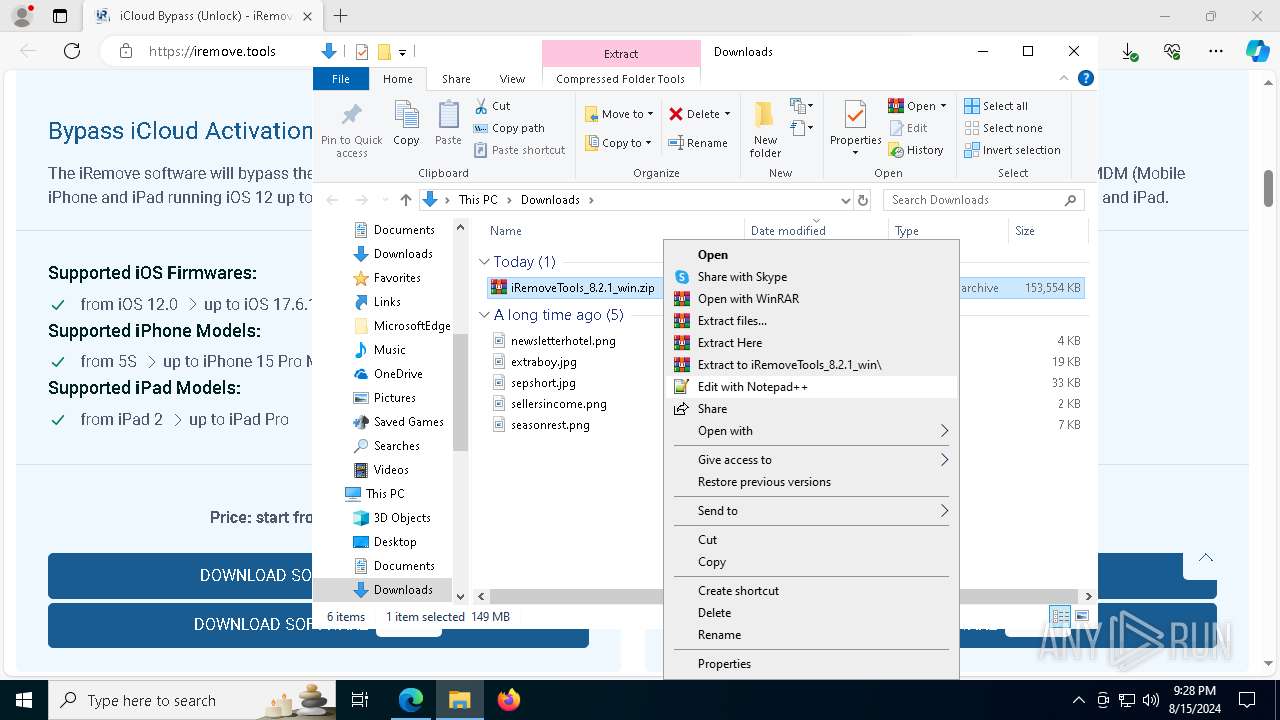The width and height of the screenshot is (1280, 720).
Task: Click Invert selection in ribbon
Action: pyautogui.click(x=1012, y=150)
